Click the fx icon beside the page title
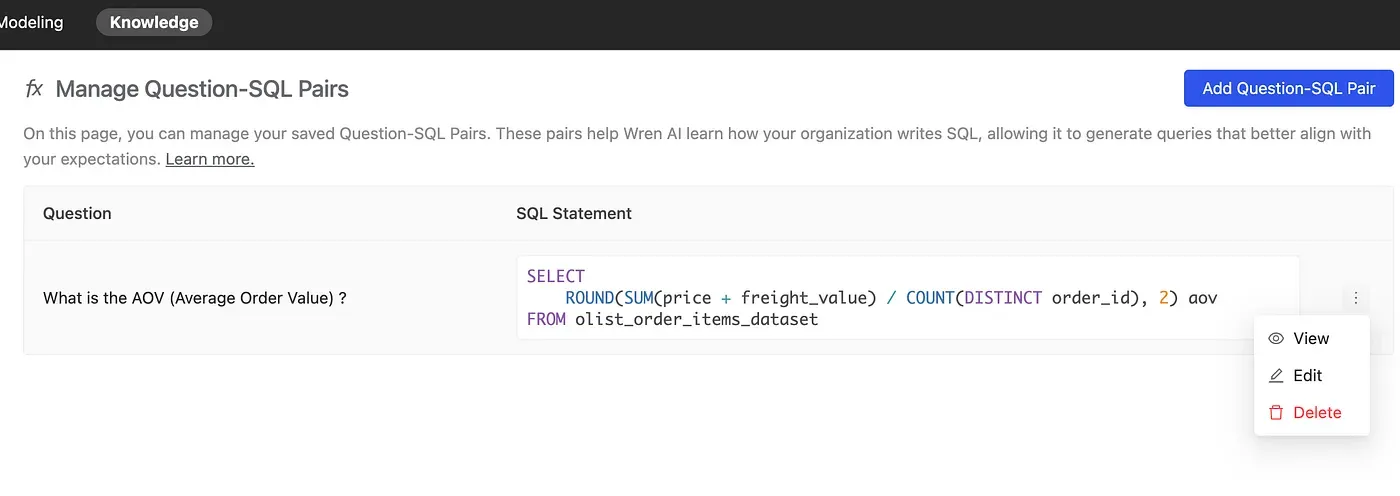The image size is (1400, 496). [34, 88]
